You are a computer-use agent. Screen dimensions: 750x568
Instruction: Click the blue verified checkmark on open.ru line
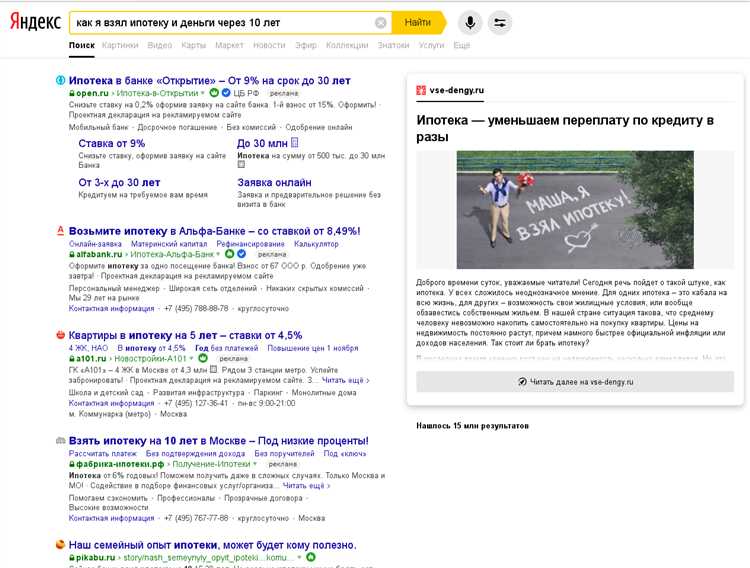click(x=226, y=92)
